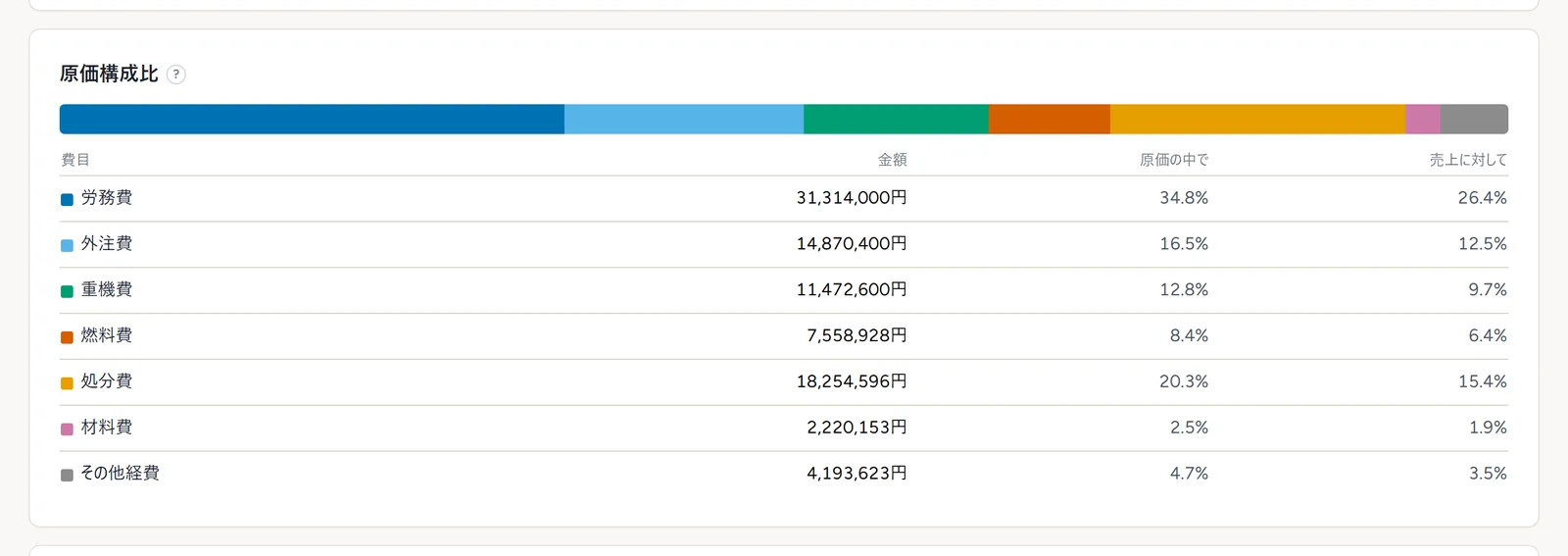
Task: Click the orange legend square for 燃料費
Action: 67,337
